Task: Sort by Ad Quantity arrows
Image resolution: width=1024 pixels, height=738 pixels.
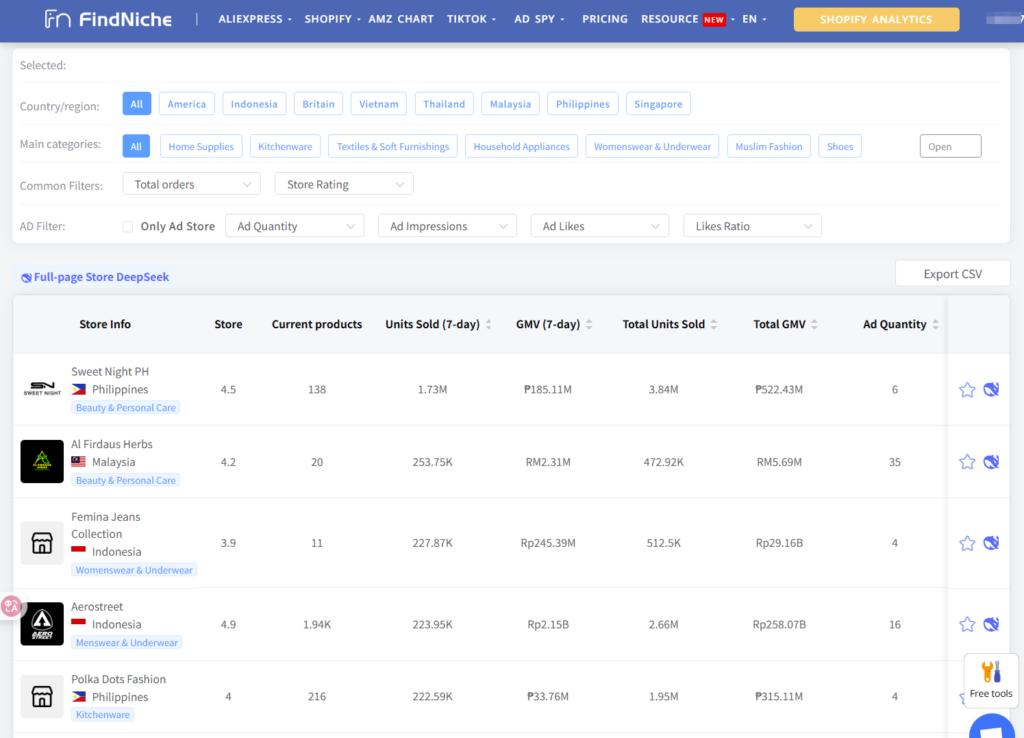Action: click(935, 325)
